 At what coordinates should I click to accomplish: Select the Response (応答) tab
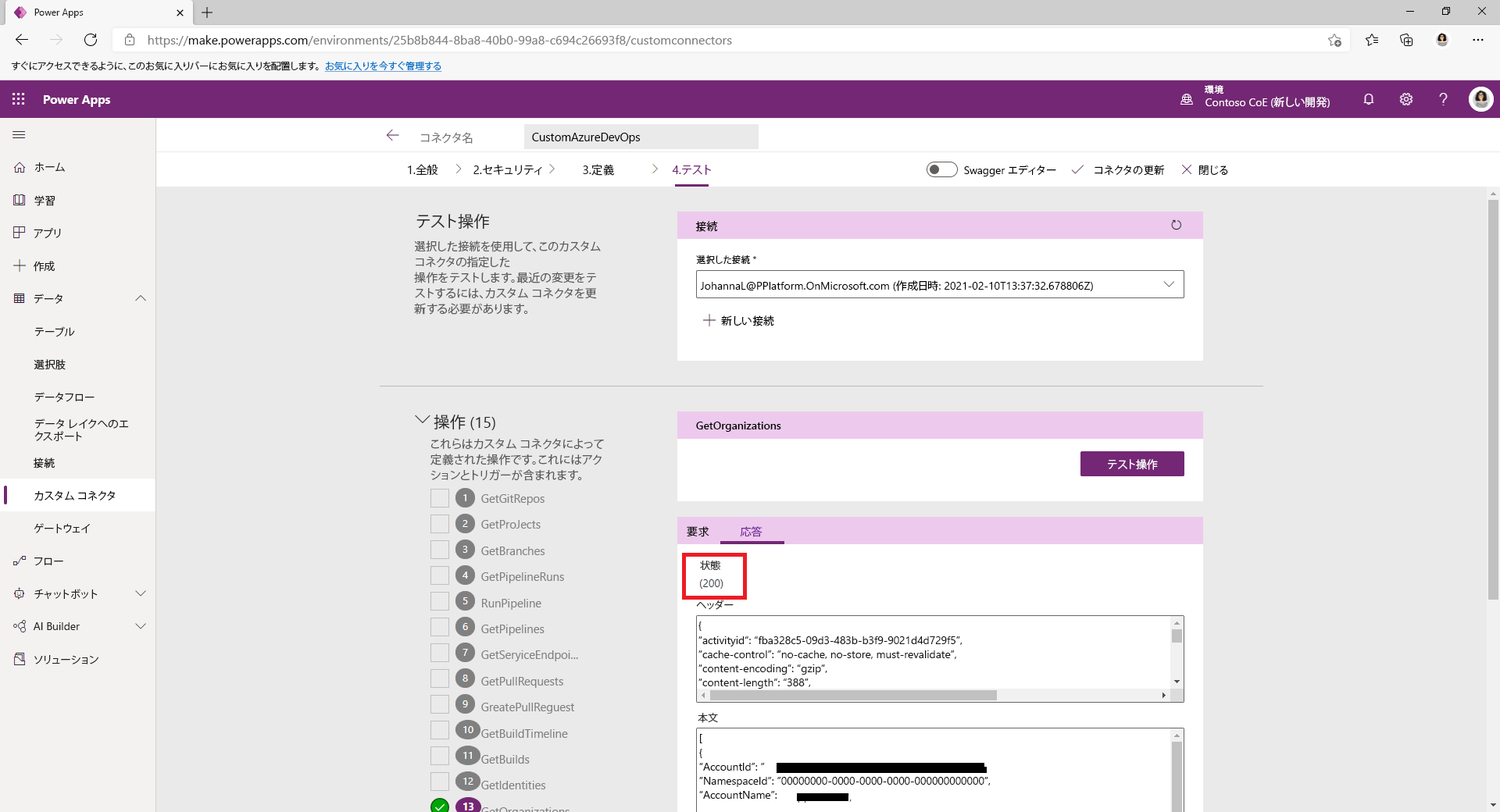[751, 532]
